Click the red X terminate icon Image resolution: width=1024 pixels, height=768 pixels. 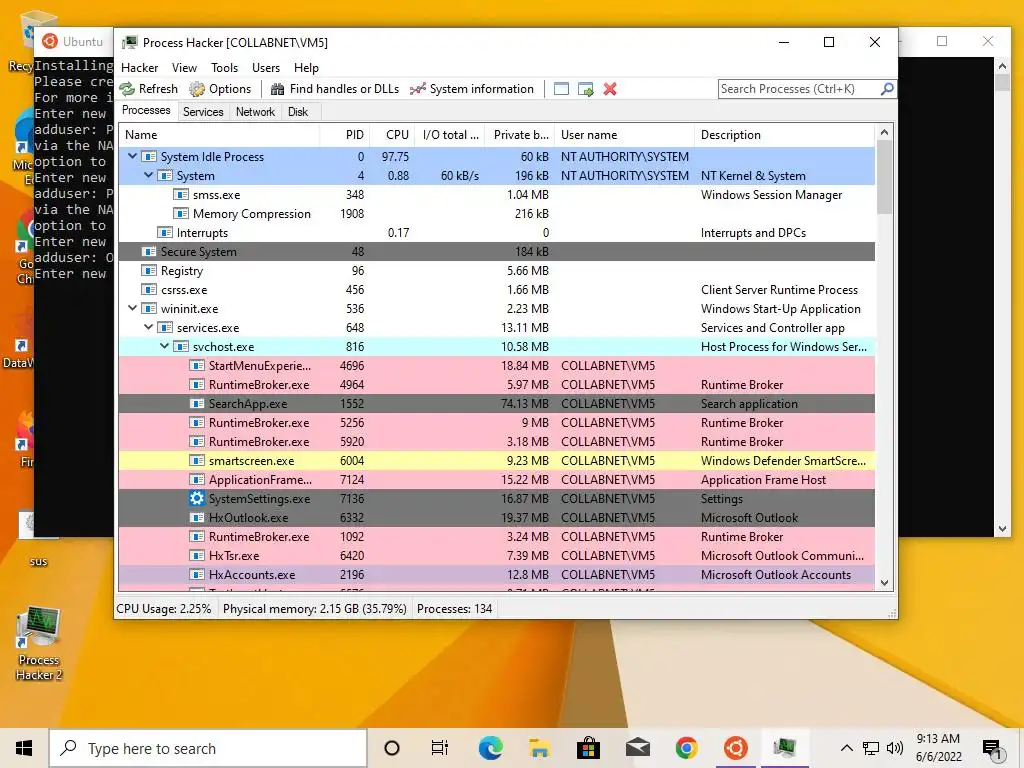tap(610, 89)
